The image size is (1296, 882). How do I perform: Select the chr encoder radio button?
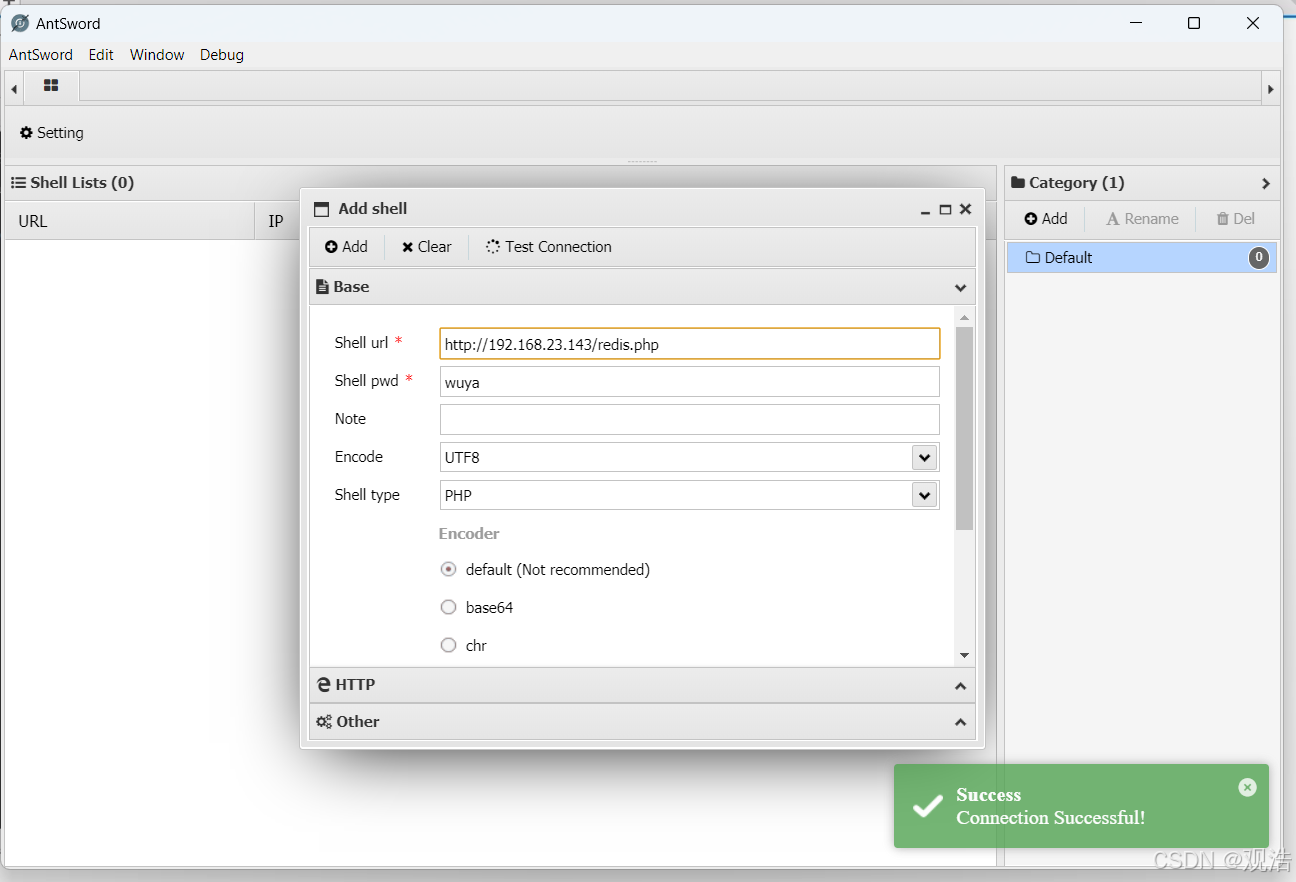point(448,645)
